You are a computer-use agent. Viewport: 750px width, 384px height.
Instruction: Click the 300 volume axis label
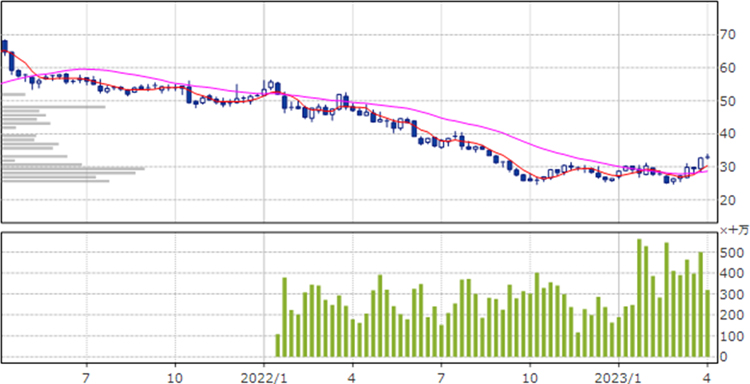pyautogui.click(x=731, y=295)
